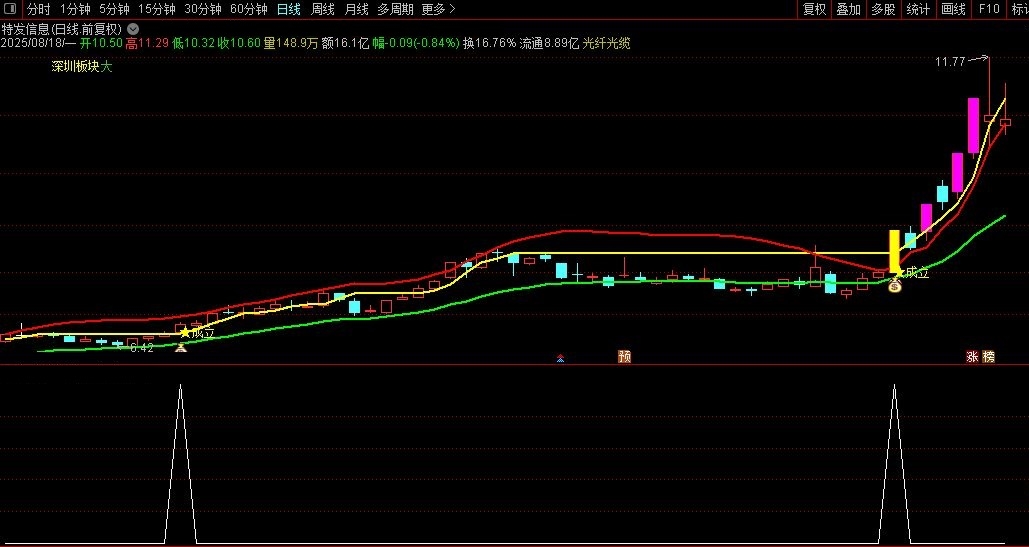Switch to the 分时 intraday view
Viewport: 1029px width, 547px height.
tap(39, 9)
